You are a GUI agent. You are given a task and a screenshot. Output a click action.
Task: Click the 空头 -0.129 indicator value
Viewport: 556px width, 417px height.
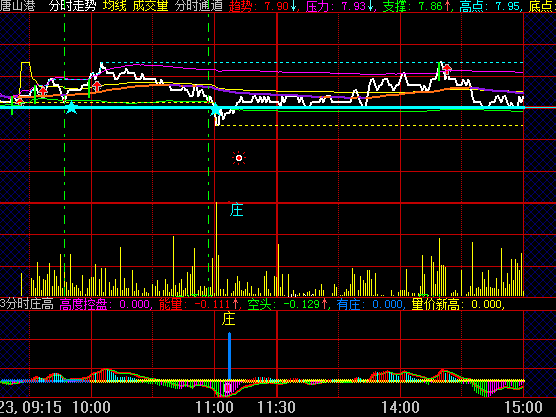tap(287, 304)
